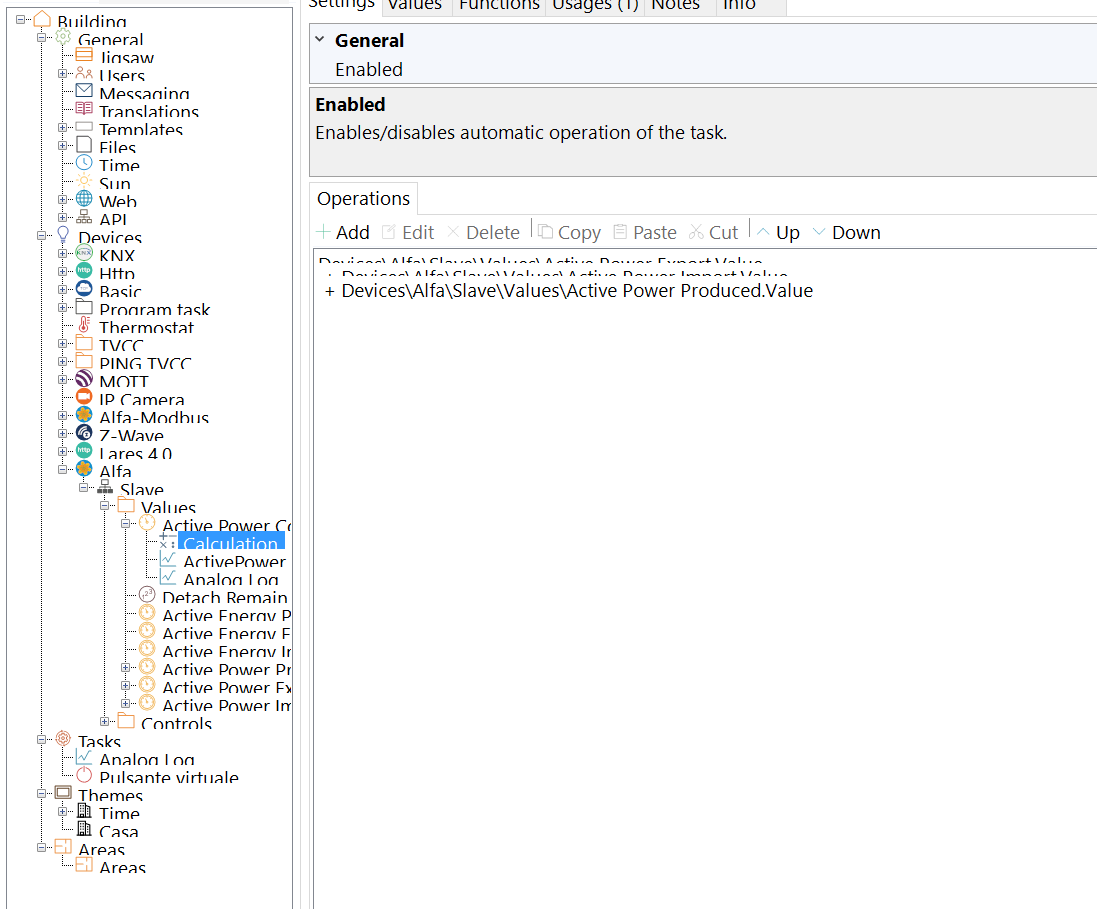Click the IP Camera icon
Image resolution: width=1097 pixels, height=909 pixels.
pos(84,399)
